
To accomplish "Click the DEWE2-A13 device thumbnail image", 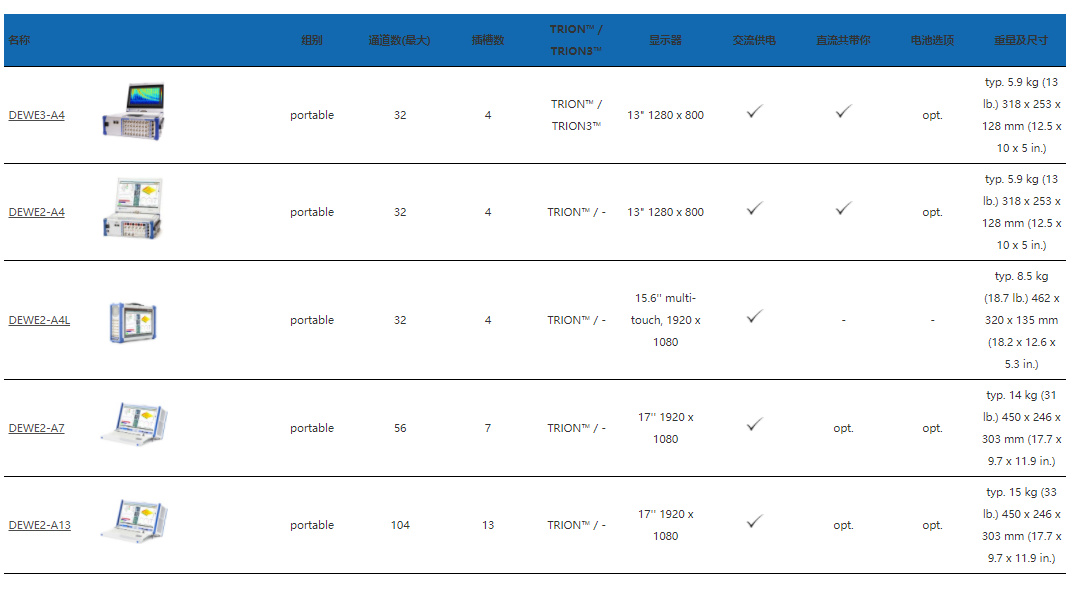I will [135, 521].
